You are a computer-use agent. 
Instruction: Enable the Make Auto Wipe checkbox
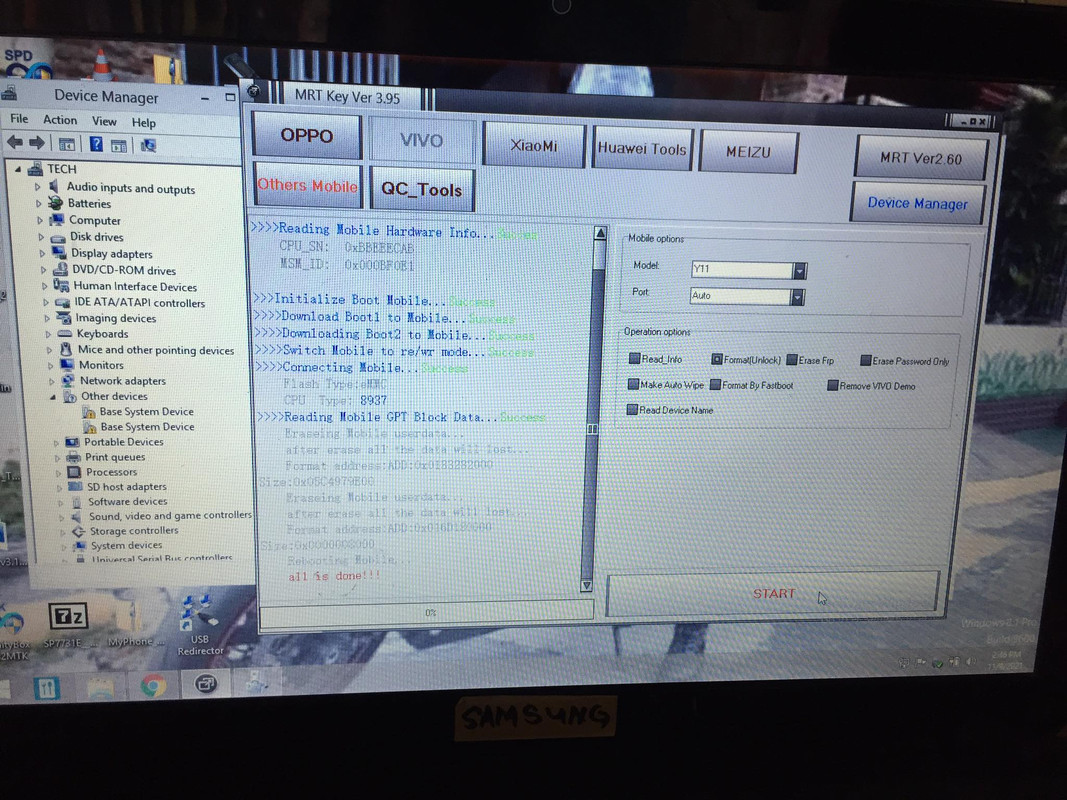point(633,384)
